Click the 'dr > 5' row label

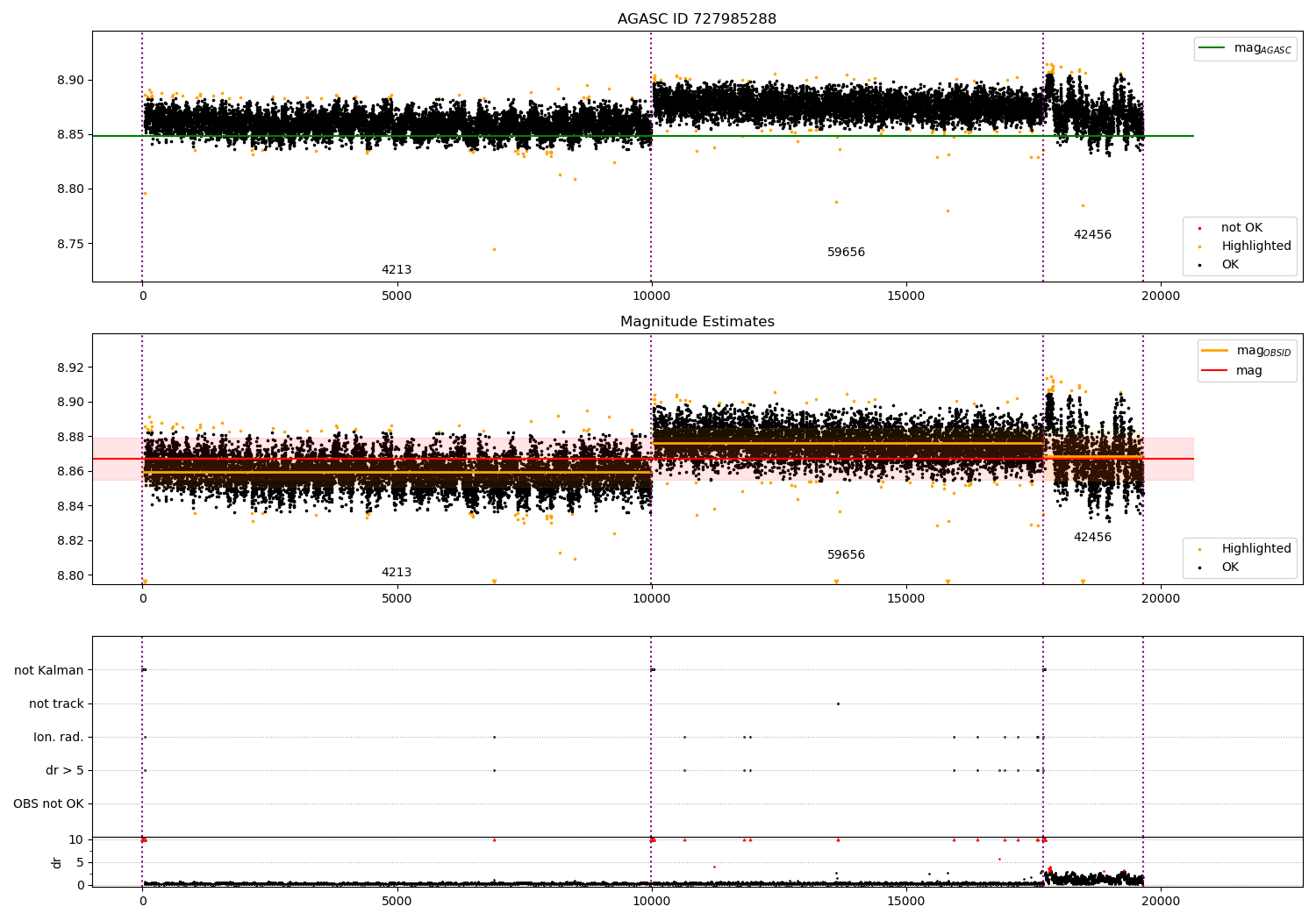pyautogui.click(x=65, y=770)
